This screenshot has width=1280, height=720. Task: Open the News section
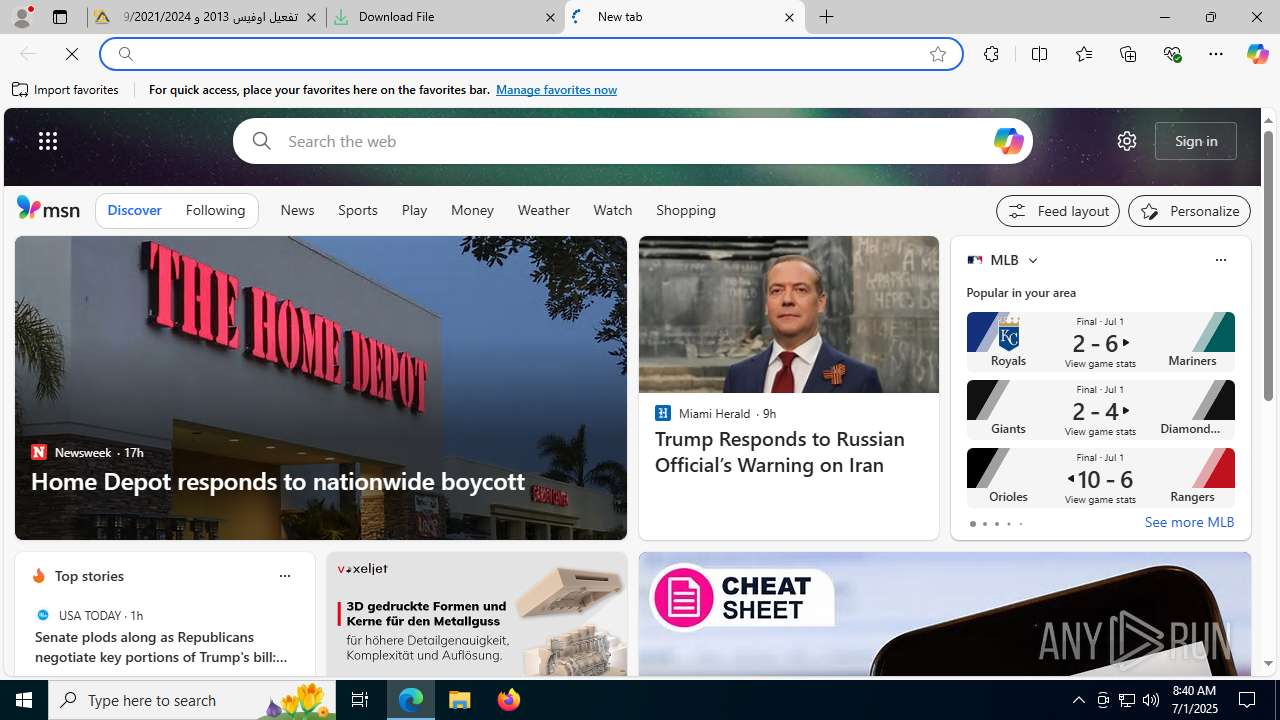click(x=297, y=210)
